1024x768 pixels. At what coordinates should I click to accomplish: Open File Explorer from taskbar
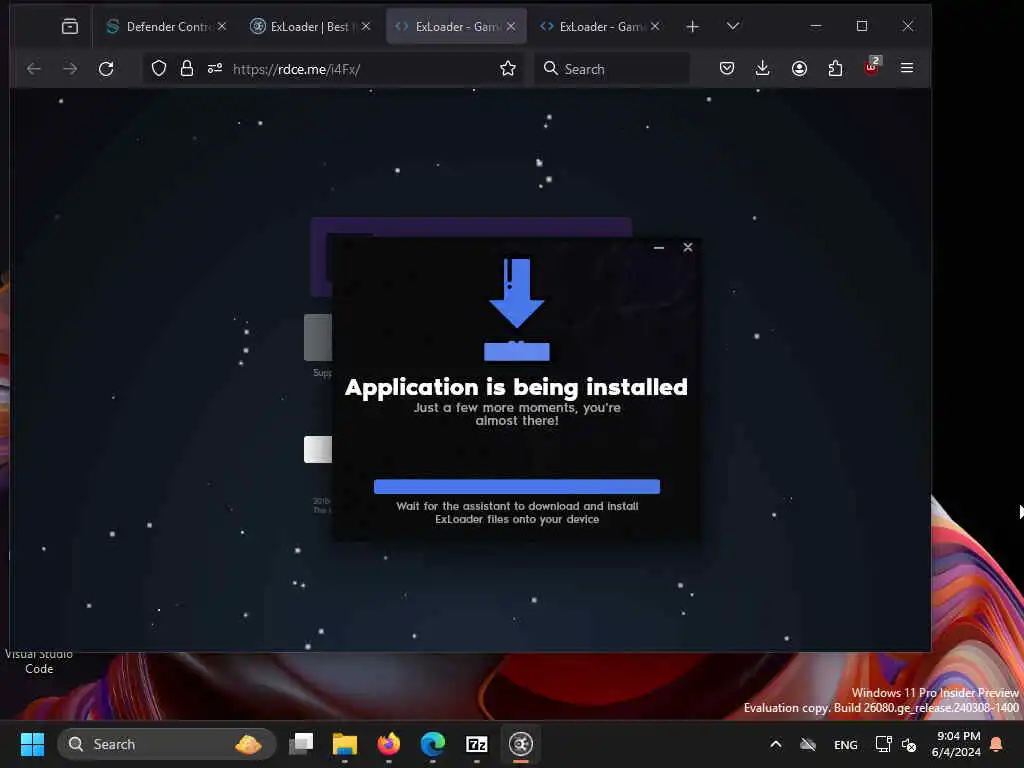point(345,744)
